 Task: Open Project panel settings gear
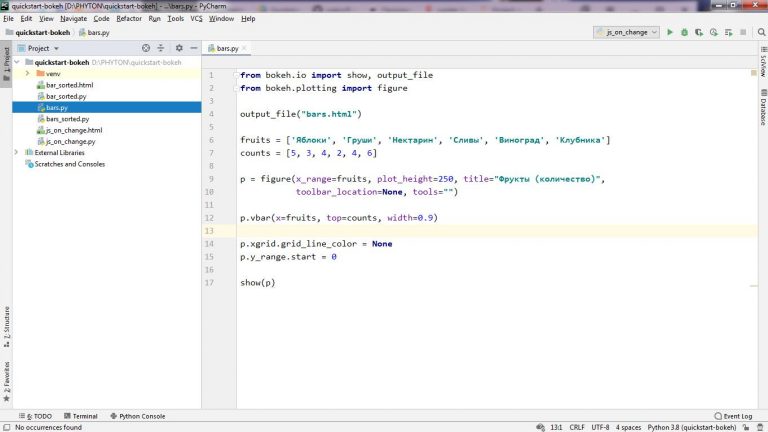pos(179,48)
